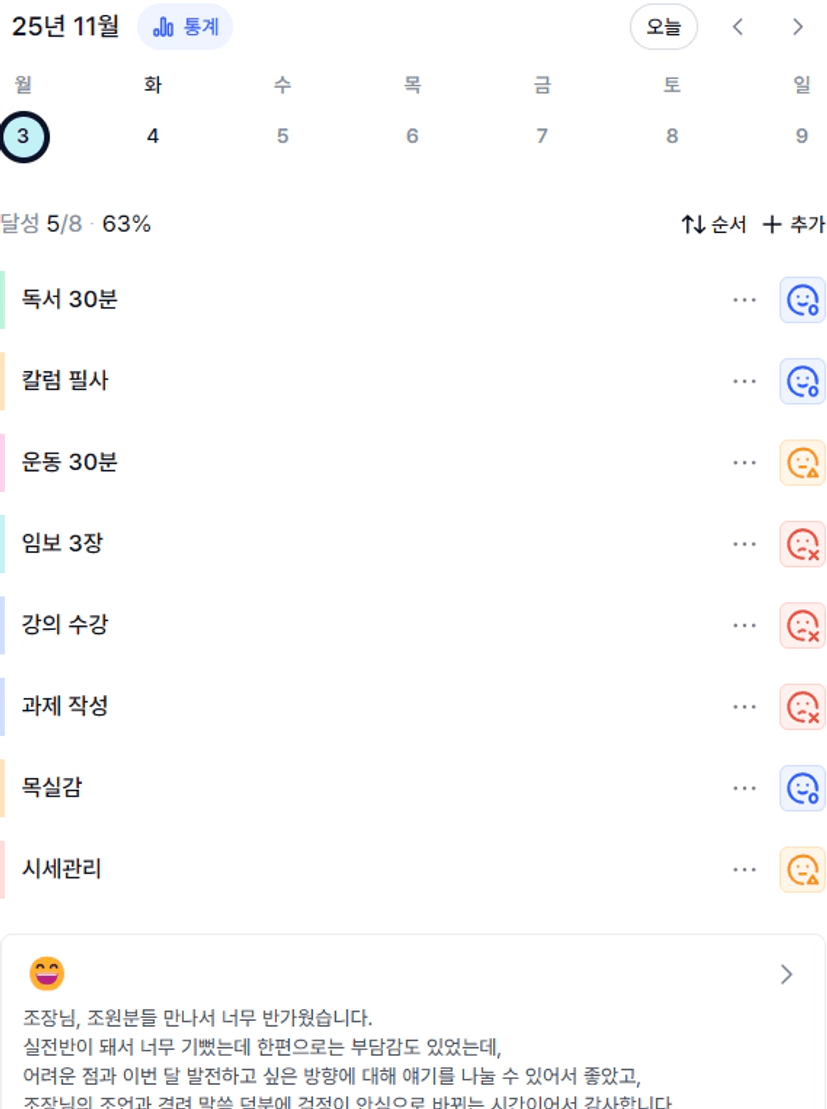
Task: Expand the diary note with chevron
Action: [x=787, y=974]
